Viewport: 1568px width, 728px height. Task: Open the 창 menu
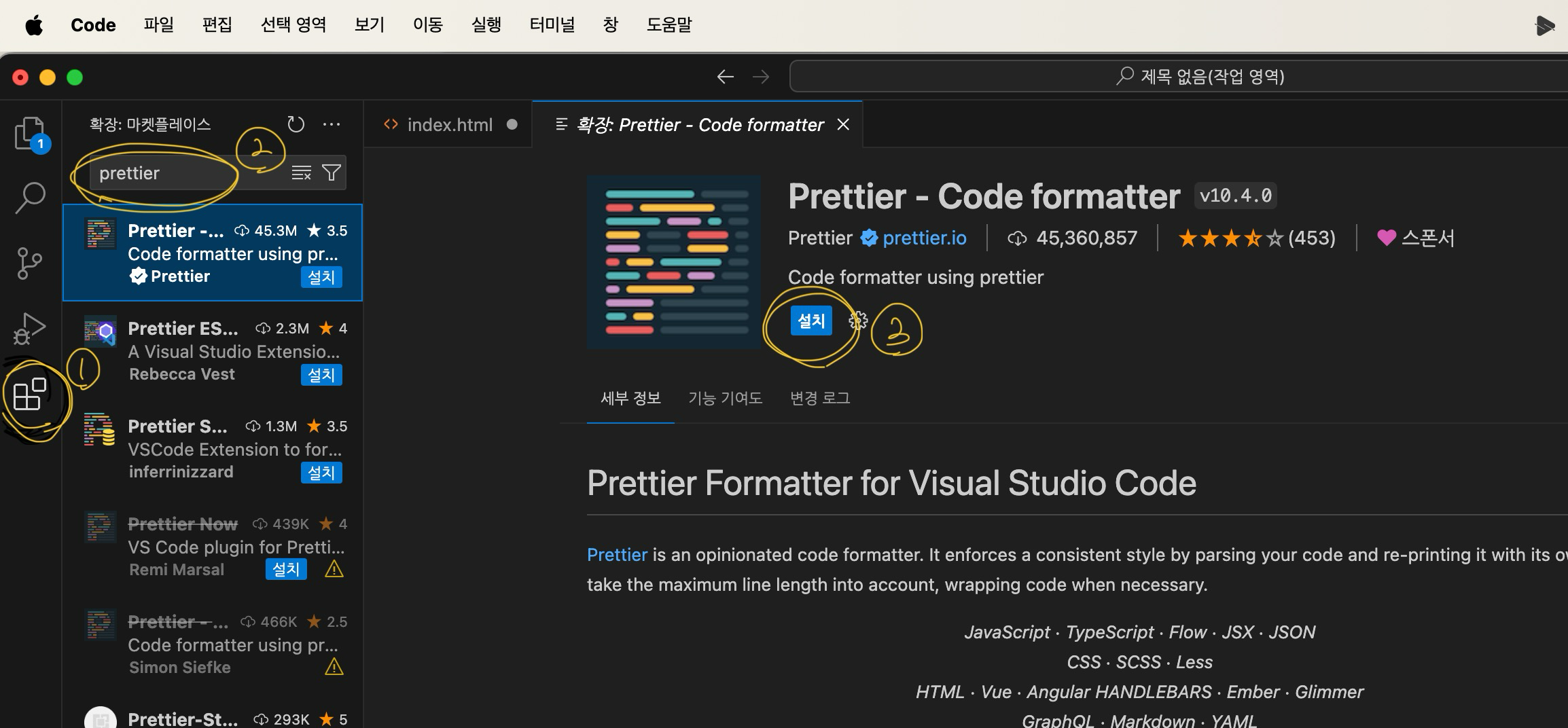611,25
